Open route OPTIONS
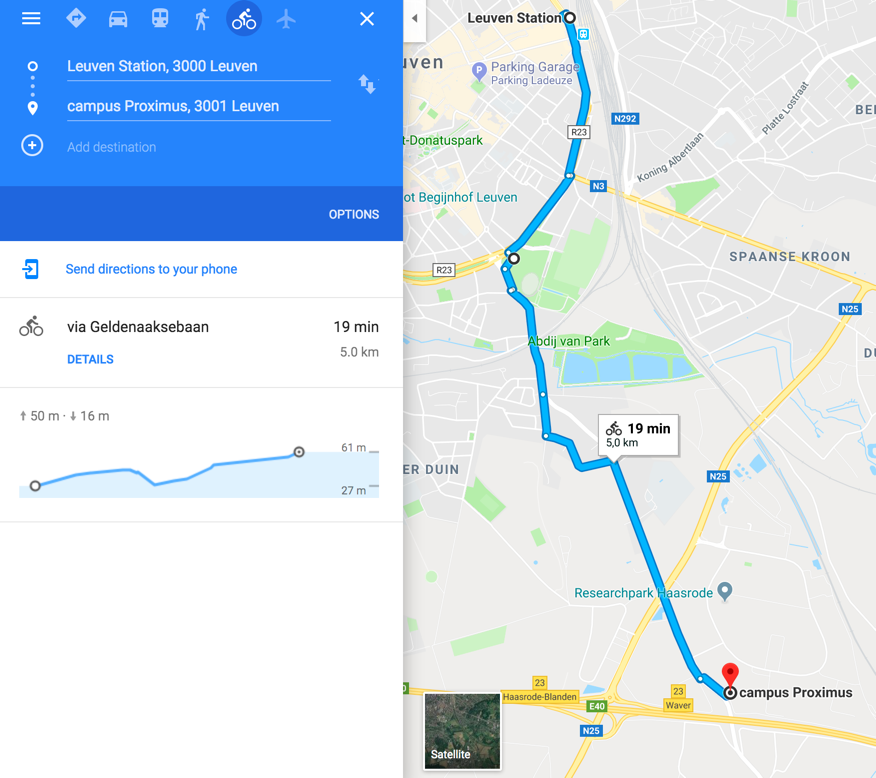This screenshot has width=876, height=778. click(x=354, y=214)
